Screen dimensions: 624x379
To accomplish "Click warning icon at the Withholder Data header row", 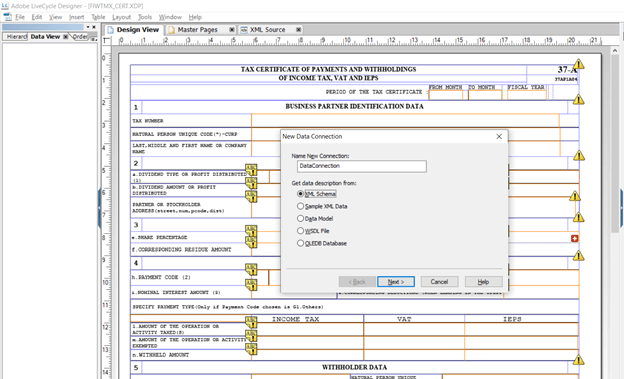I will point(579,359).
